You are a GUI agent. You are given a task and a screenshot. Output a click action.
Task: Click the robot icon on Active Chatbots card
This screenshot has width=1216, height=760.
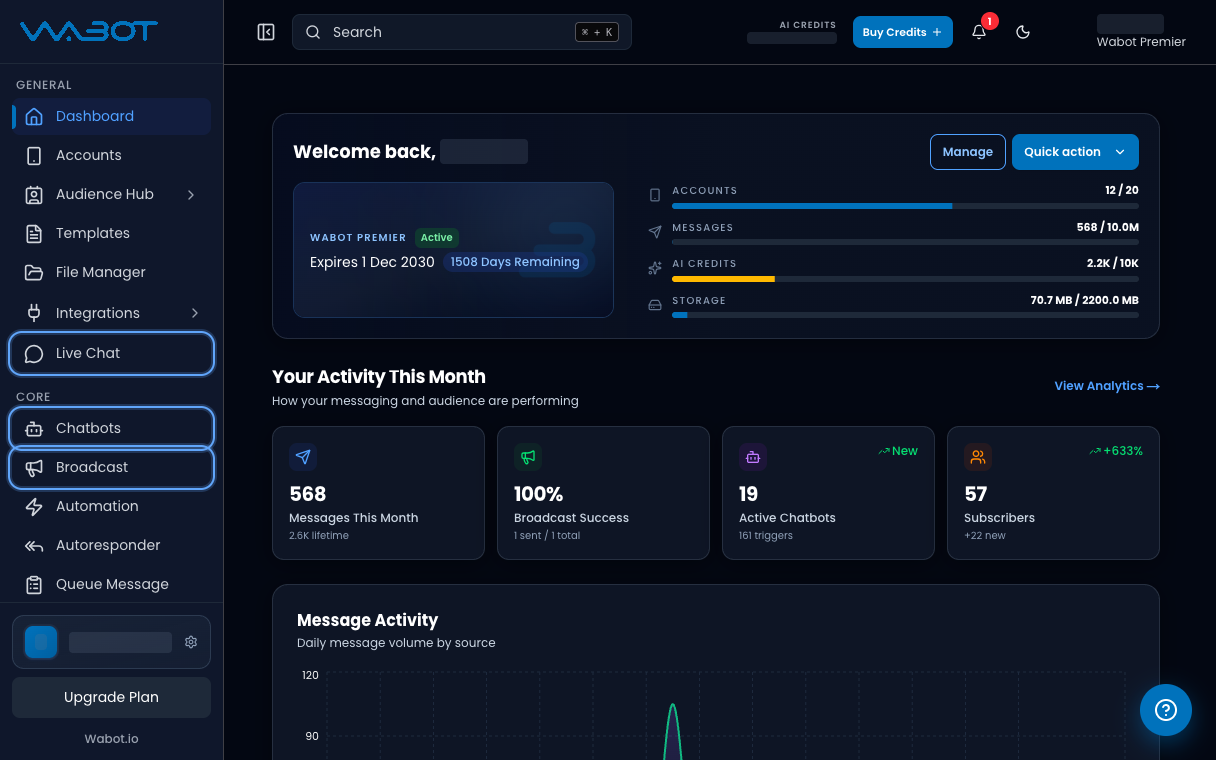[x=753, y=457]
